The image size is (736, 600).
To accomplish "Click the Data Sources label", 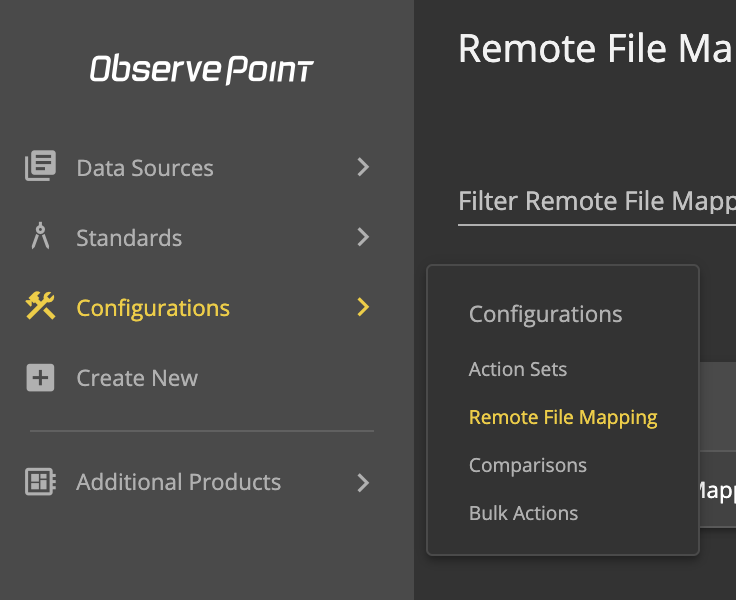I will coord(145,168).
